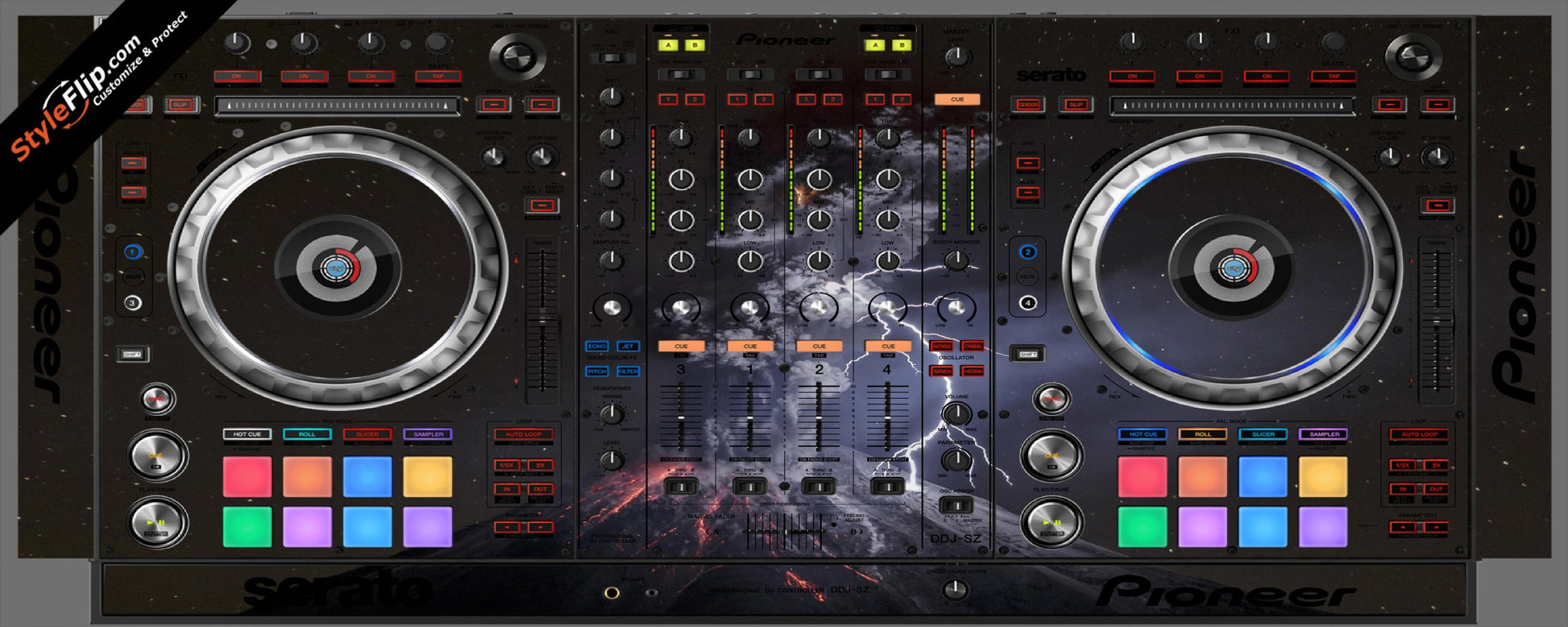Viewport: 1568px width, 627px height.
Task: Toggle SLIP mode on left deck
Action: tap(180, 105)
